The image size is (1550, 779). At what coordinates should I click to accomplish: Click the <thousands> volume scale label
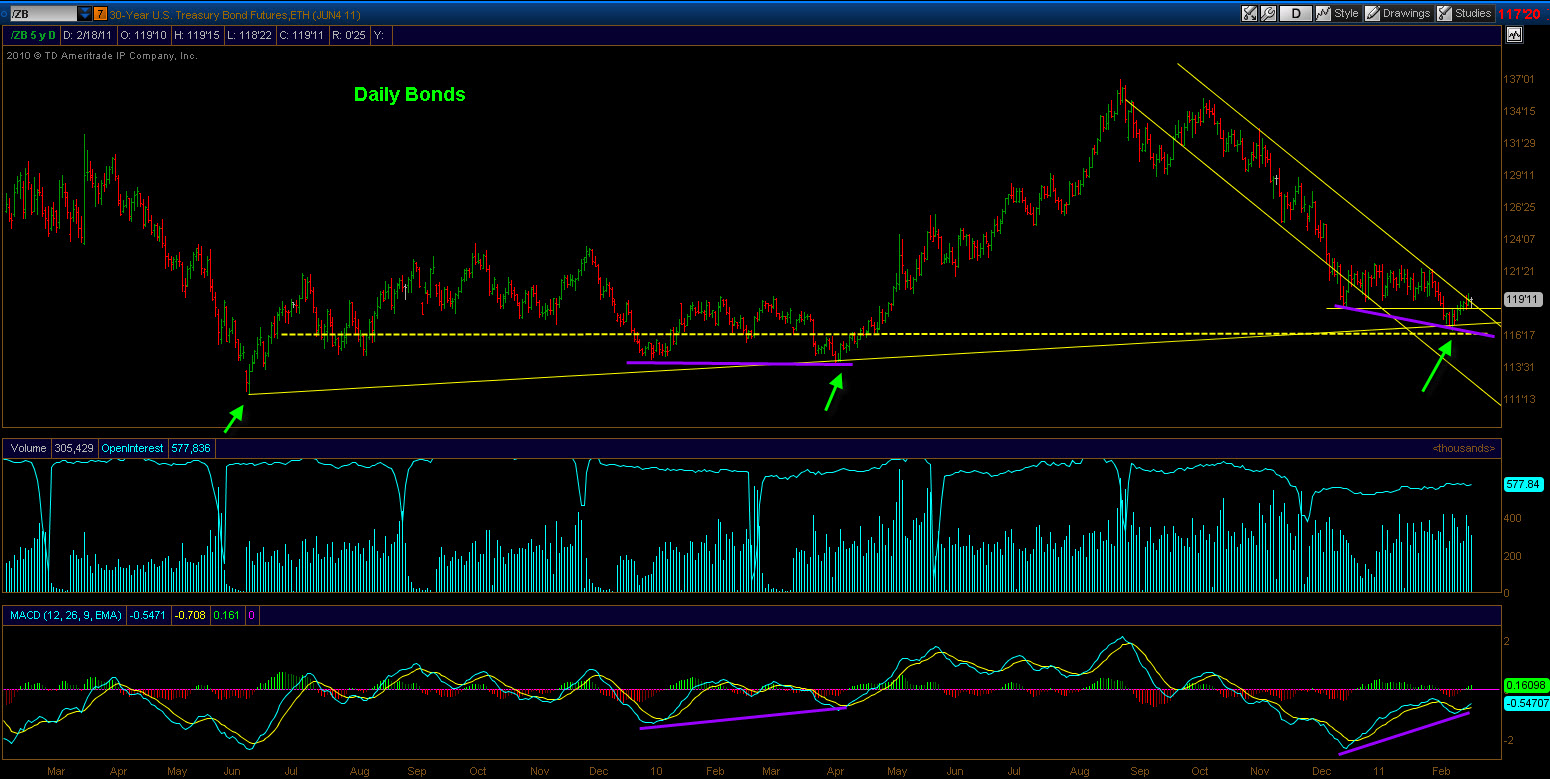pos(1464,448)
